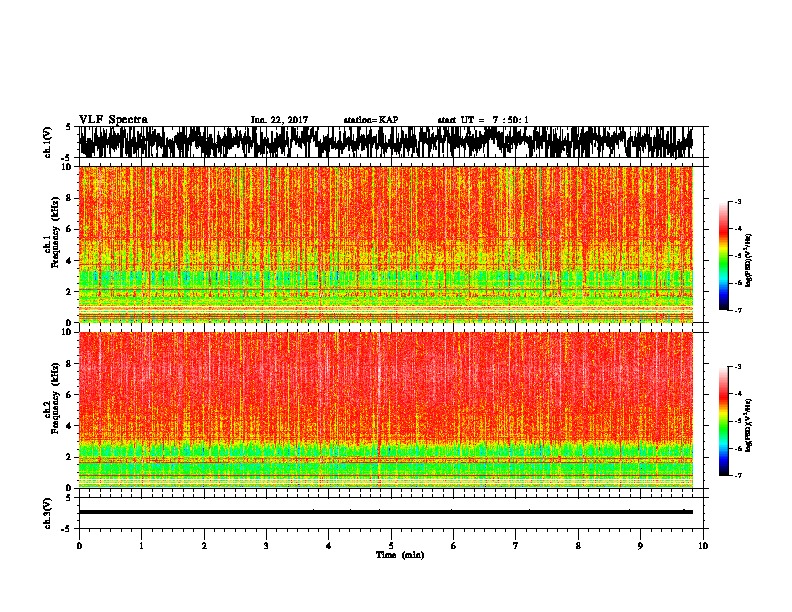Click the "5" tick on ch.1(V) axis
The image size is (792, 612).
click(x=69, y=127)
